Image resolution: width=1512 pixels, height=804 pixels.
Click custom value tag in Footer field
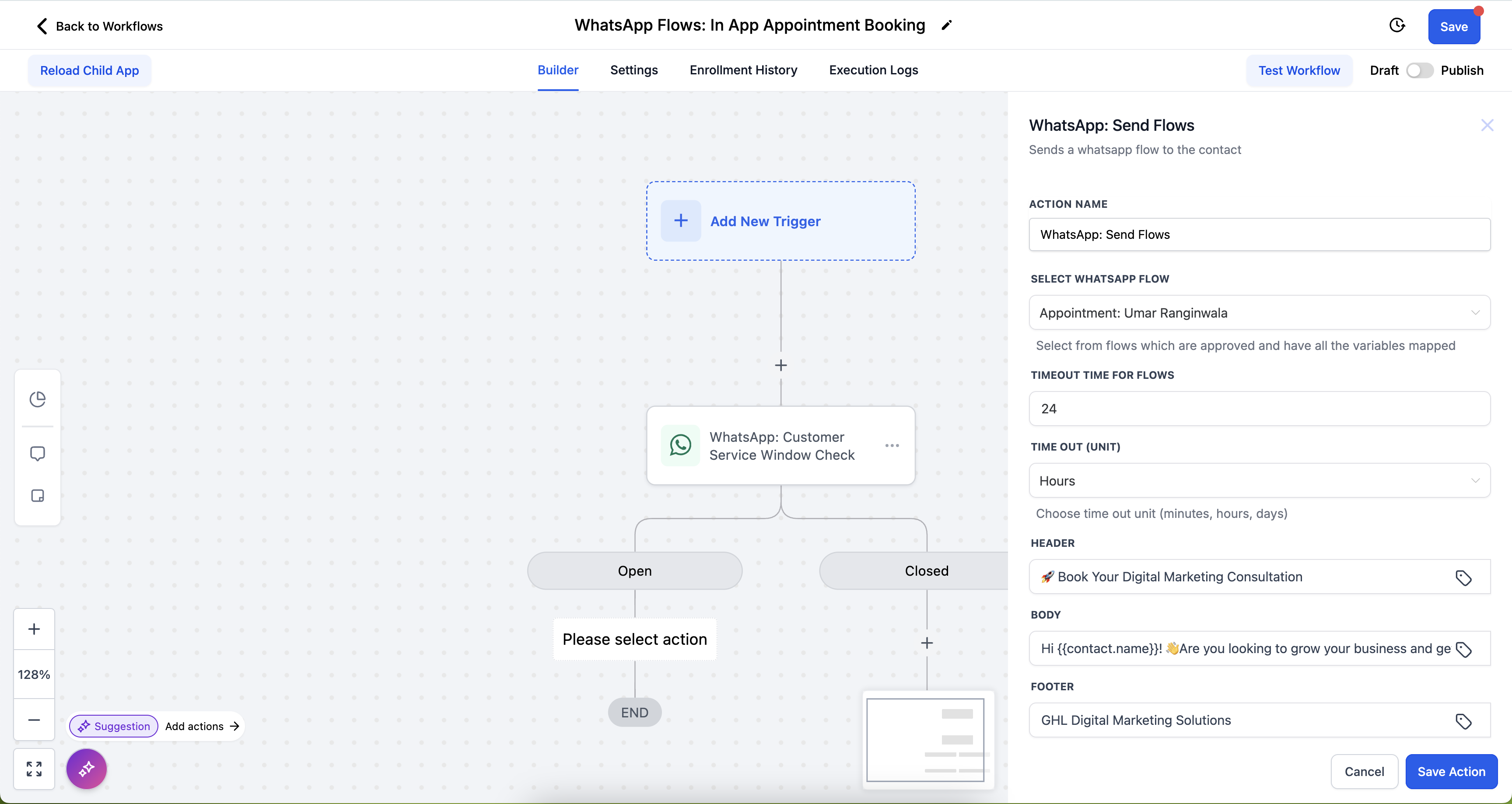pyautogui.click(x=1463, y=721)
